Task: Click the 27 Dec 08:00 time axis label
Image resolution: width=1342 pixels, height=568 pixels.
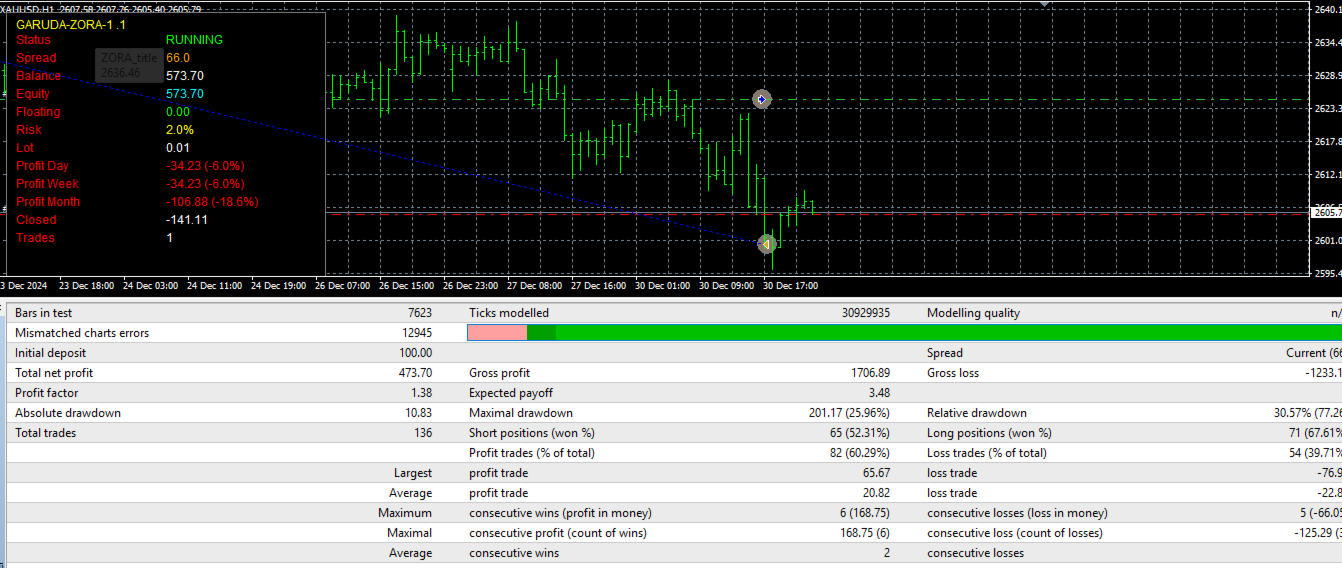Action: tap(534, 286)
